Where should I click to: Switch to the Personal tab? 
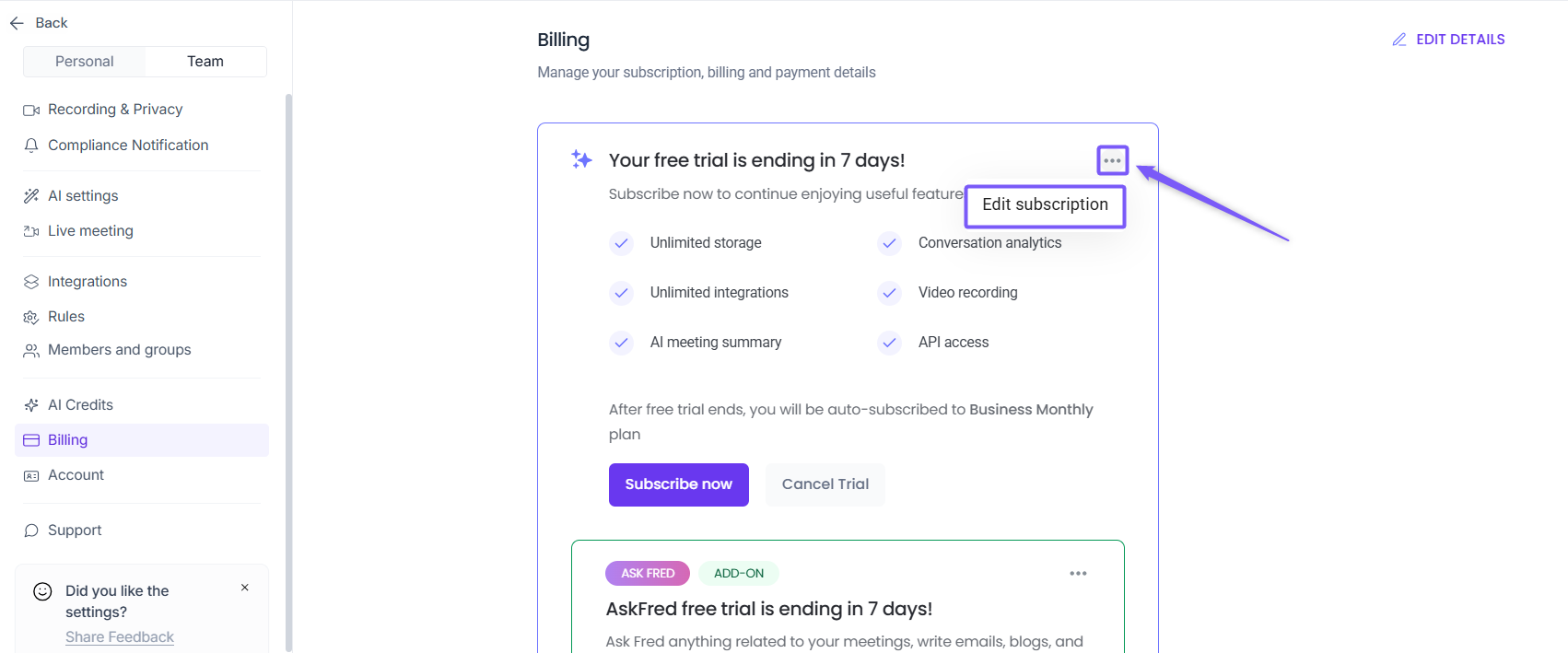(85, 62)
